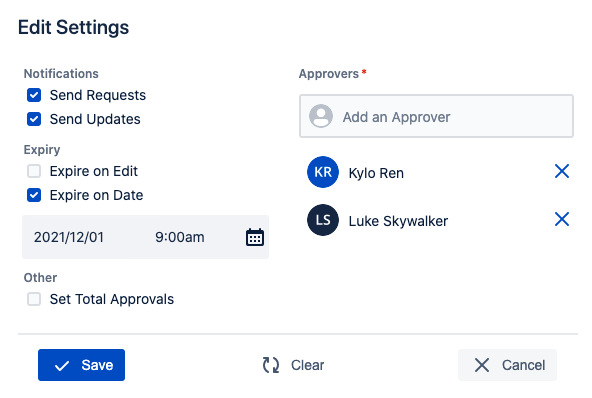Viewport: 592px width, 398px height.
Task: Enable the Set Total Approvals checkbox
Action: [x=34, y=299]
